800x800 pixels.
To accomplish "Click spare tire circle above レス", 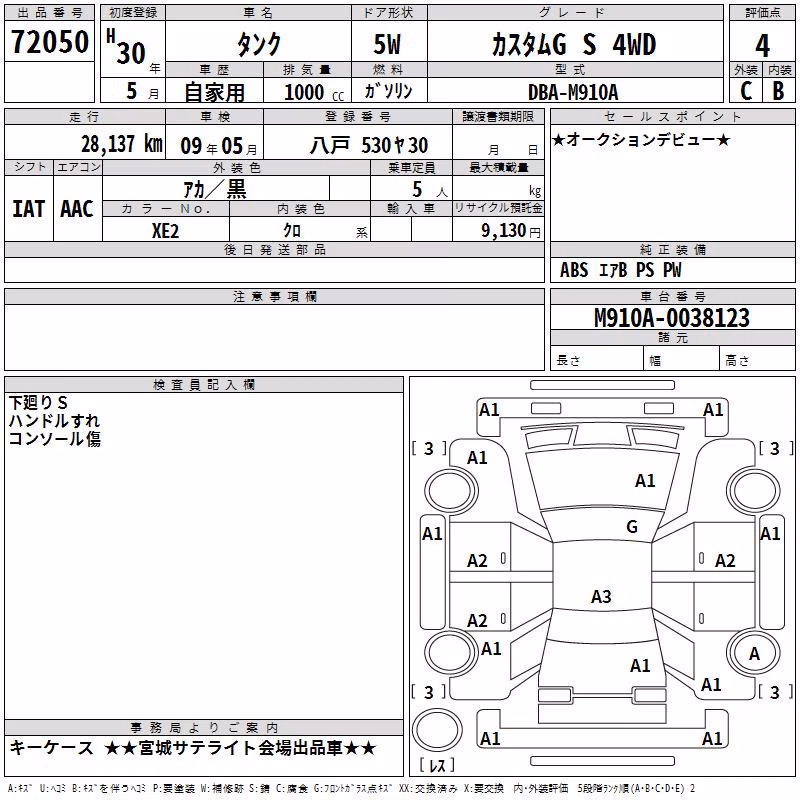I will point(437,729).
